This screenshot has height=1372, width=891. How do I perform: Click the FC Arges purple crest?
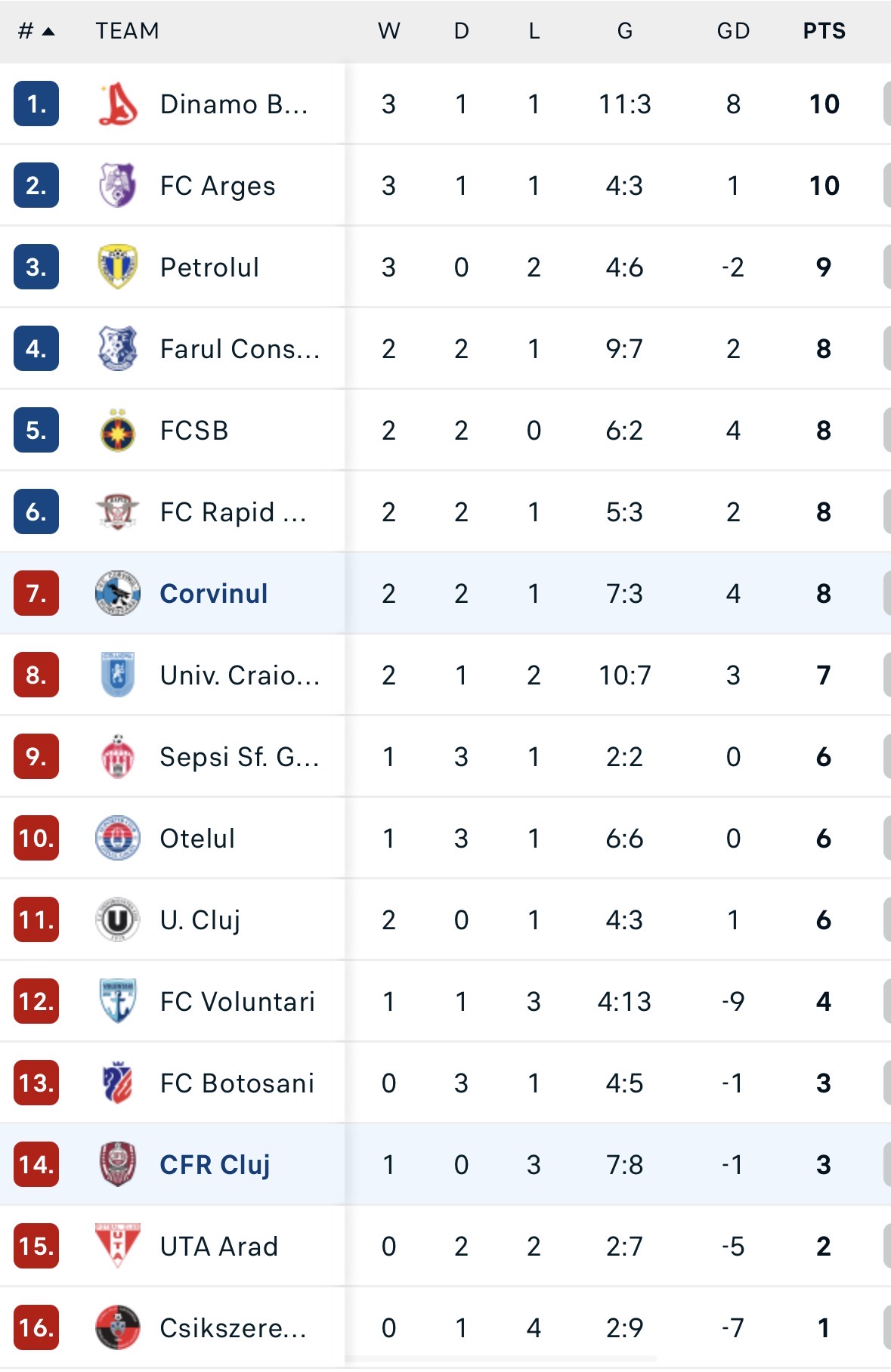(x=118, y=186)
